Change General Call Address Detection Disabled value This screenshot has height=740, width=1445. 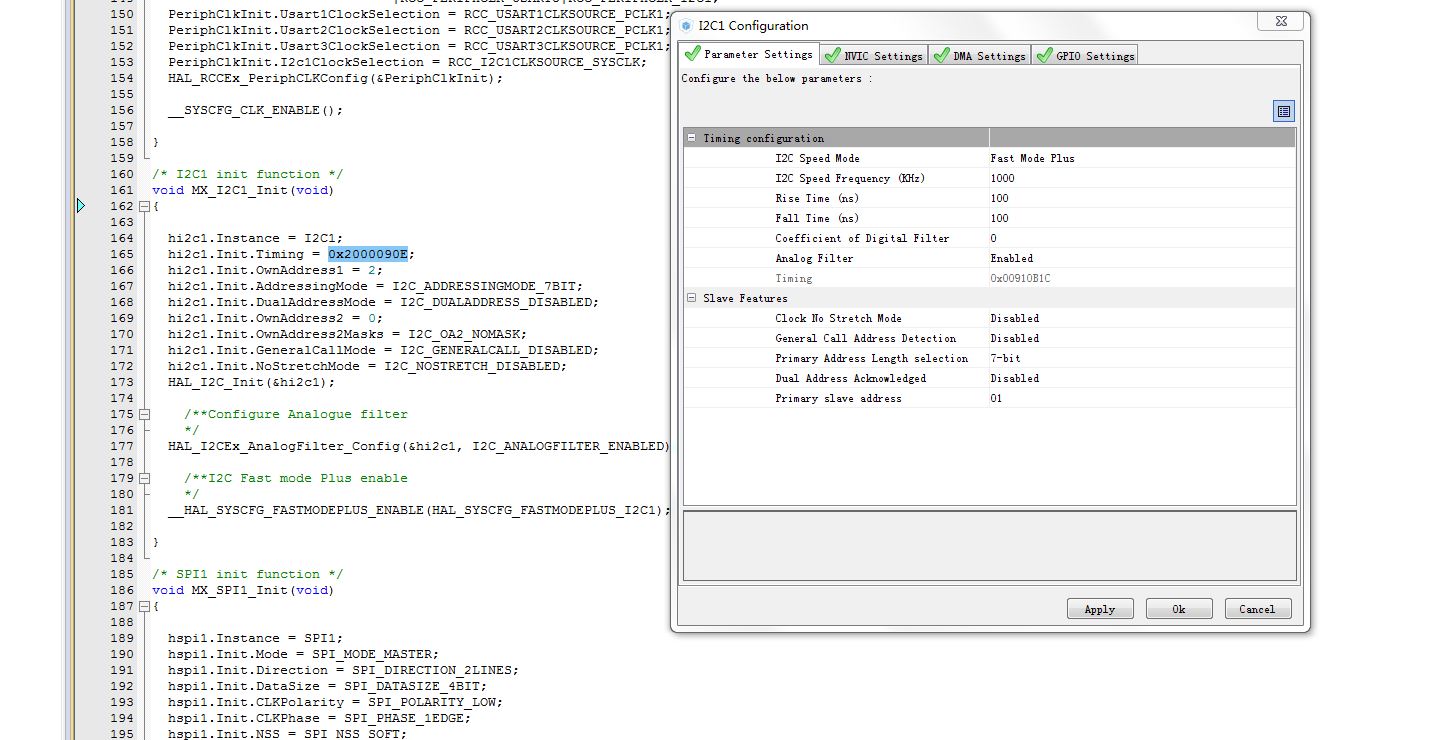(1142, 338)
